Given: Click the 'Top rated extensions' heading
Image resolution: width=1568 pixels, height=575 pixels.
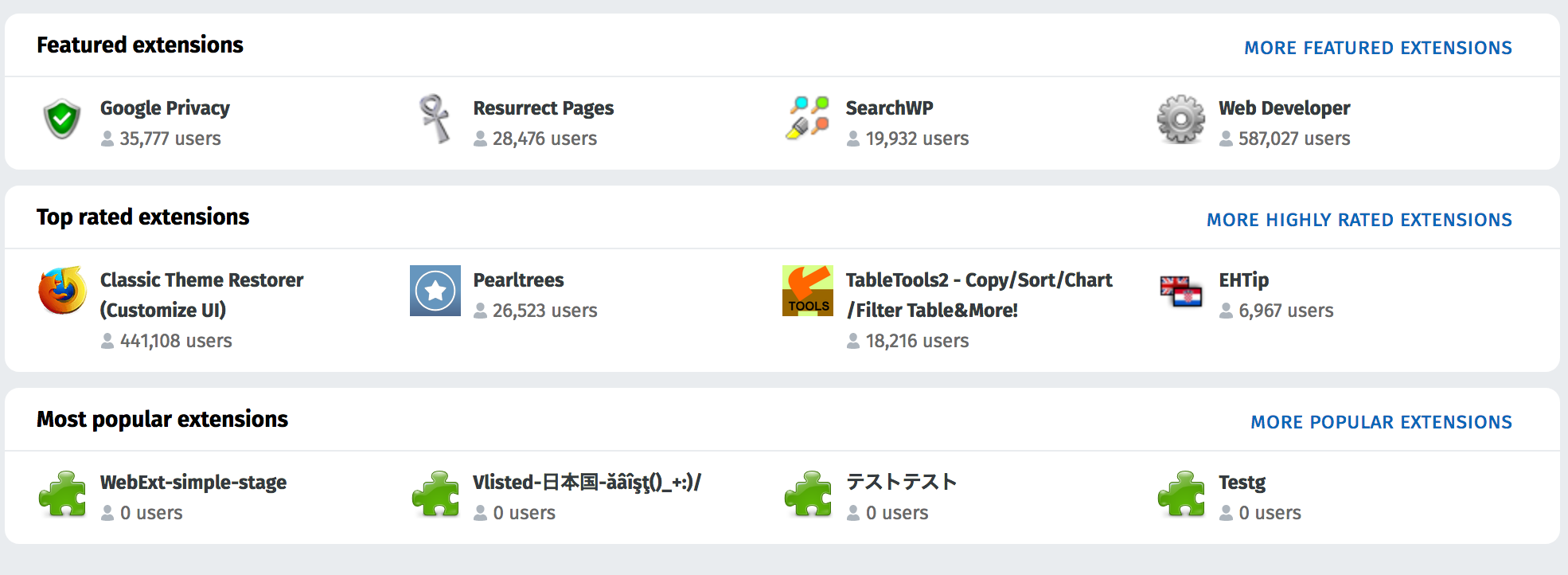Looking at the screenshot, I should pos(143,217).
